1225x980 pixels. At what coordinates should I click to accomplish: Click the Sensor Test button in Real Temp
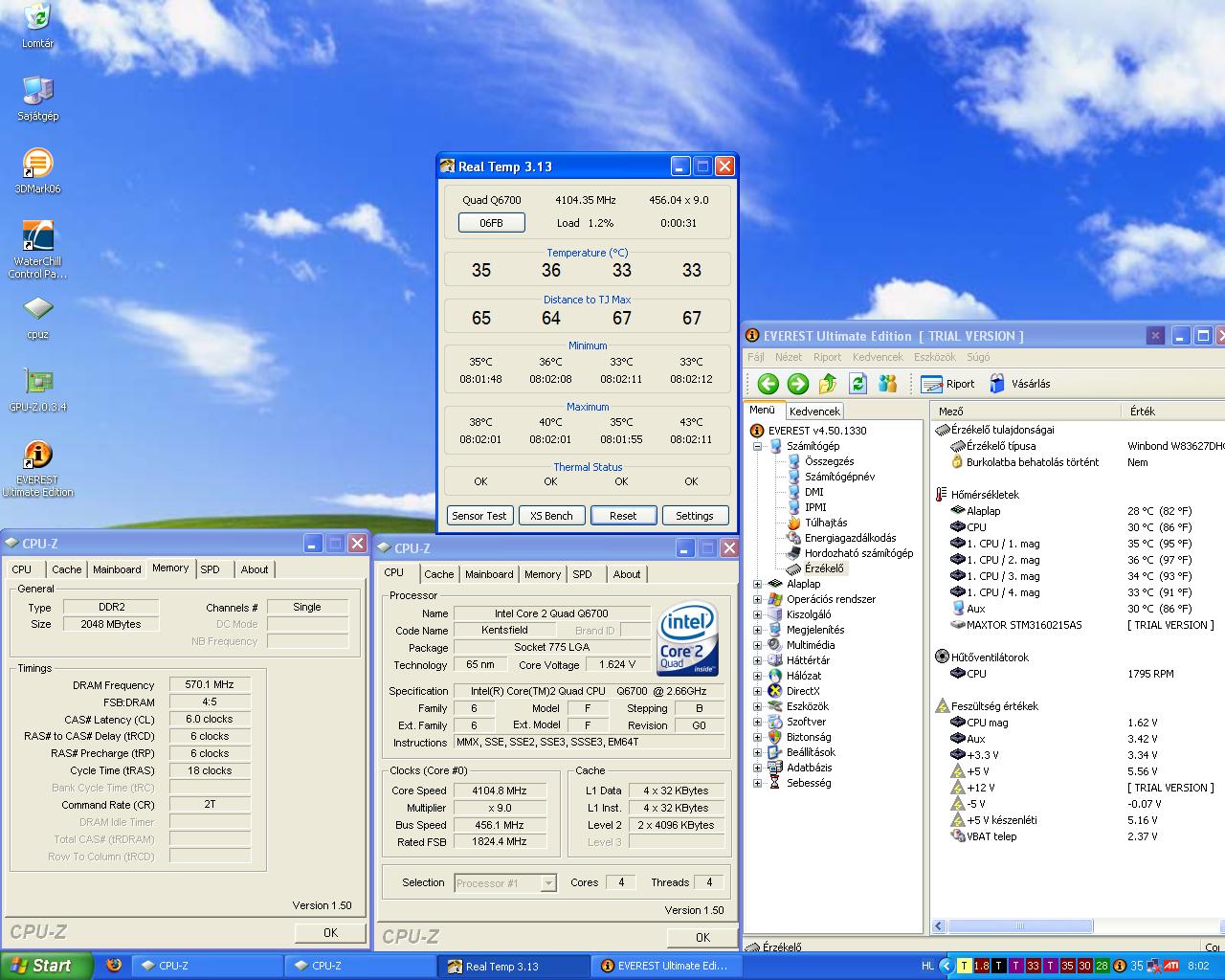479,516
